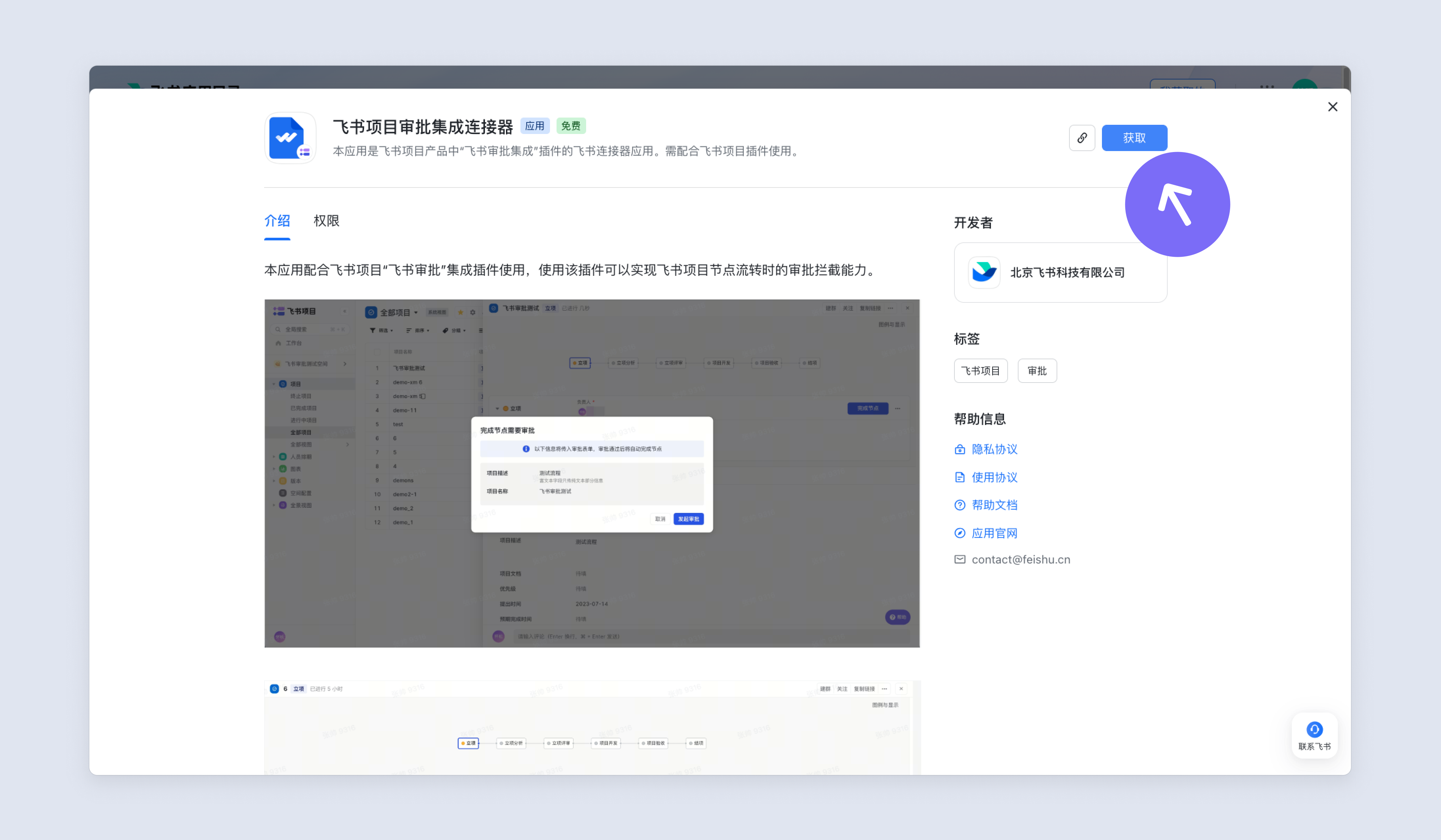
Task: Visit the 应用官网 link
Action: point(995,533)
